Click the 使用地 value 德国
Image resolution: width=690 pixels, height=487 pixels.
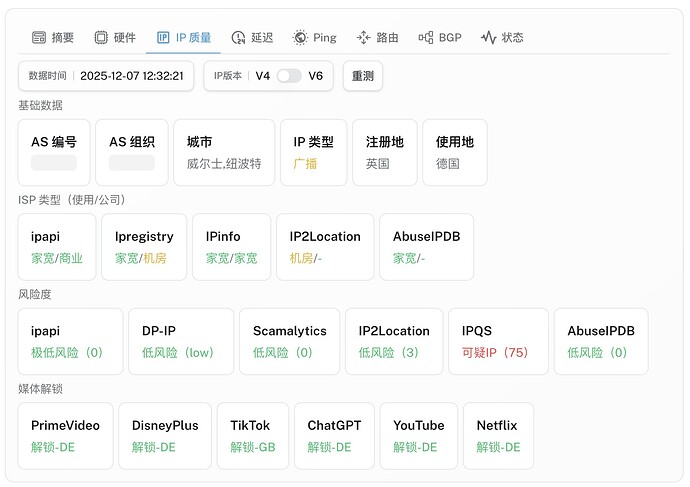click(448, 164)
